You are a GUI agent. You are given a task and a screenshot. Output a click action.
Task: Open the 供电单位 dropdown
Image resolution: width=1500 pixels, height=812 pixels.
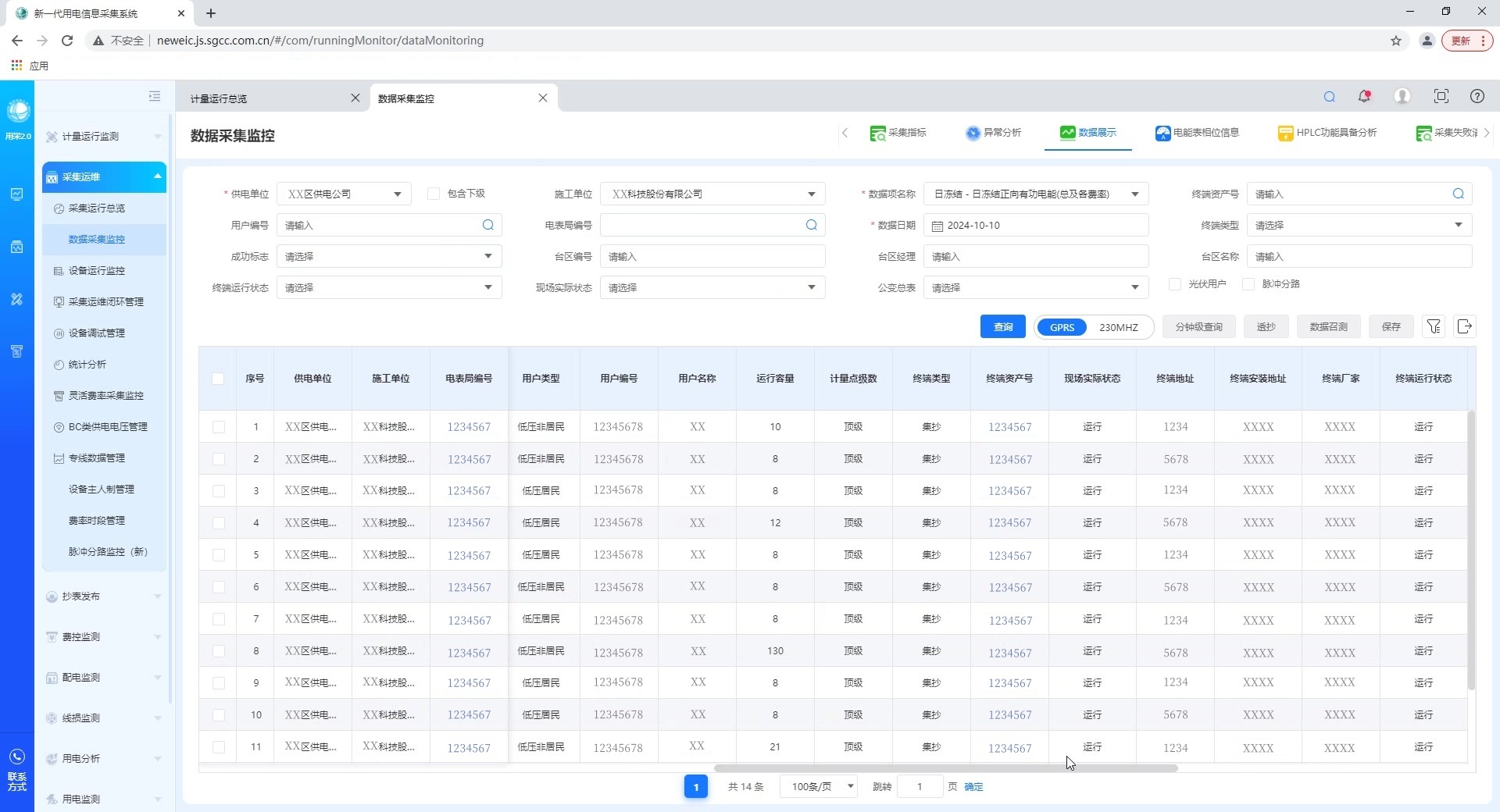pyautogui.click(x=344, y=194)
